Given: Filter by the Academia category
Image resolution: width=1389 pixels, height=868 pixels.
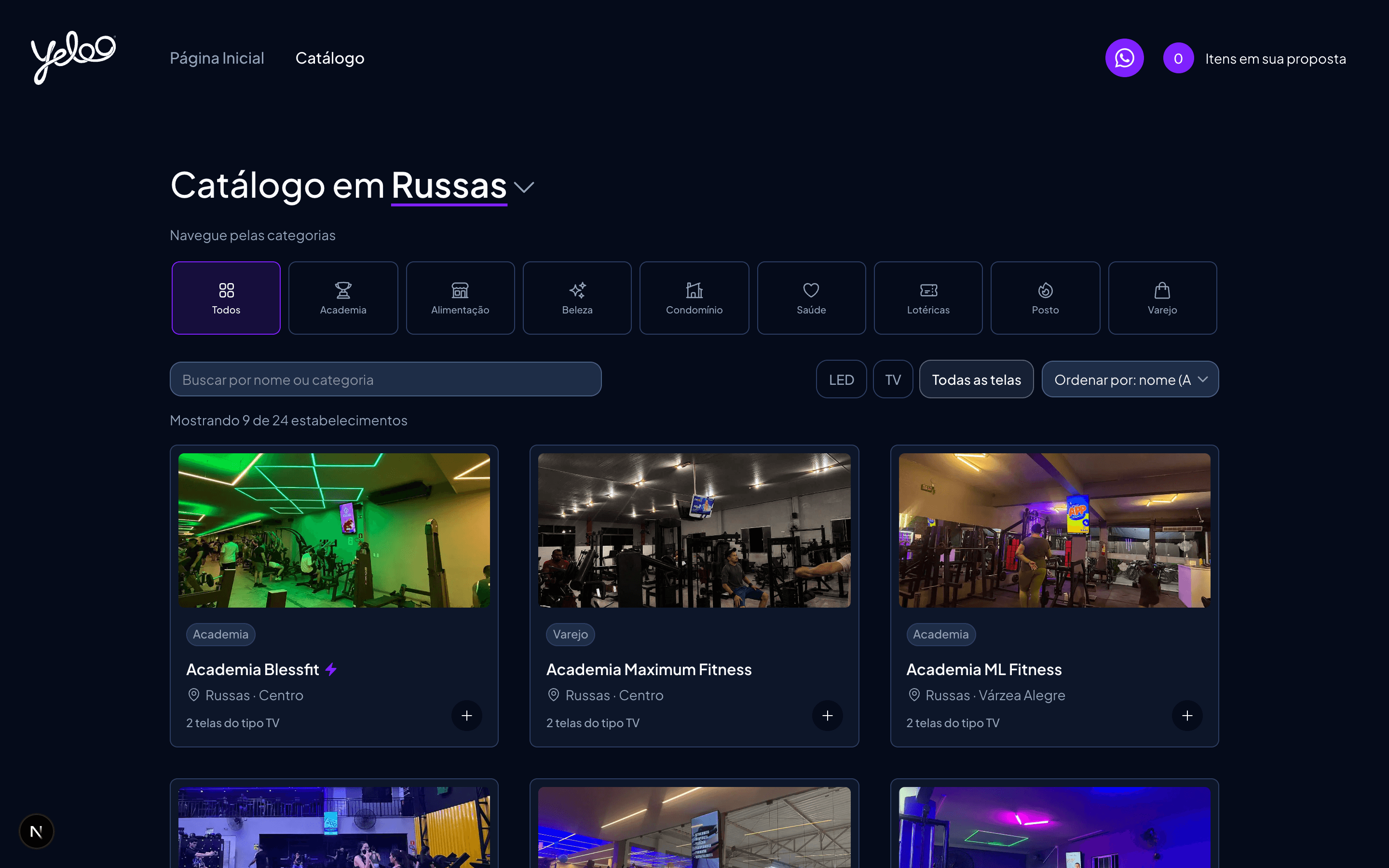Looking at the screenshot, I should pyautogui.click(x=343, y=298).
